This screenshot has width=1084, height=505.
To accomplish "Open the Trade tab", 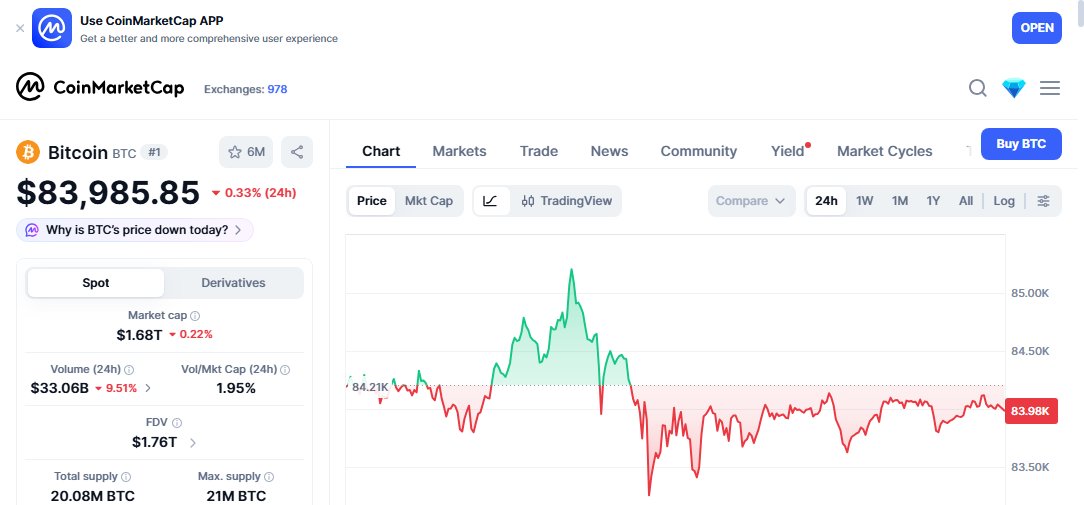I will 539,151.
